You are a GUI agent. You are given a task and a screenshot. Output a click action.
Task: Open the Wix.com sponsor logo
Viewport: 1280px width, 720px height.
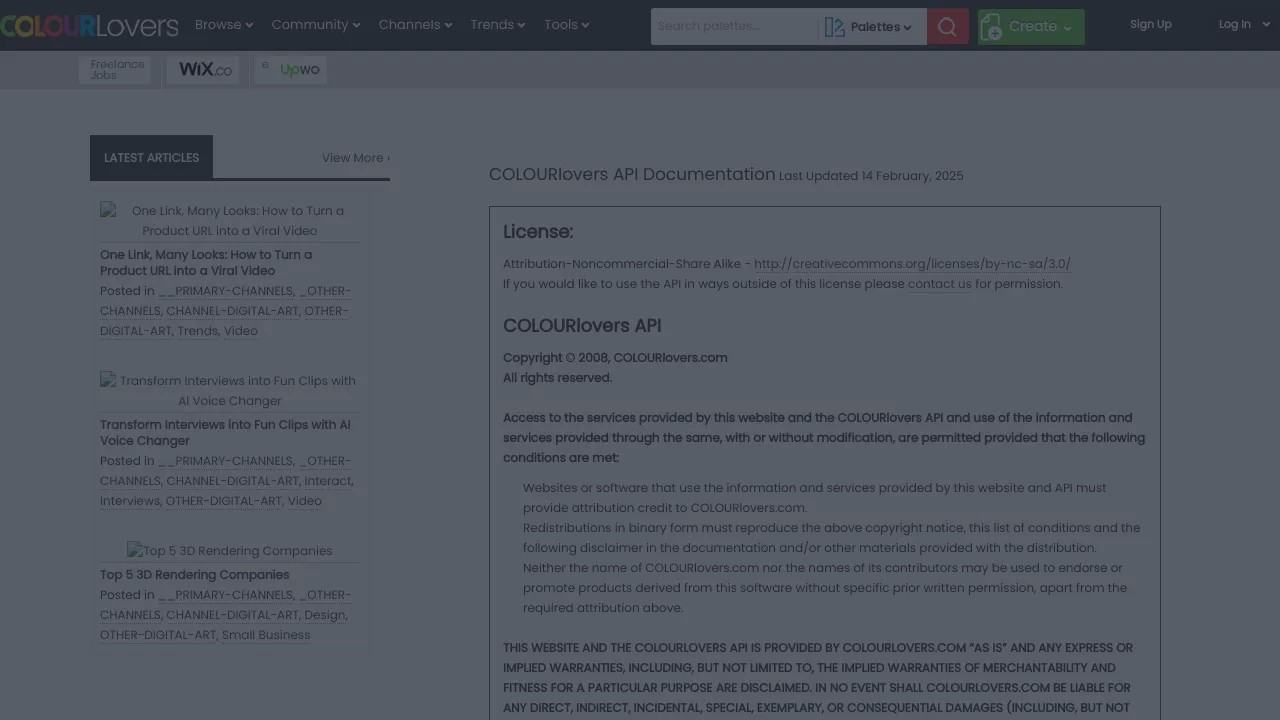click(205, 70)
